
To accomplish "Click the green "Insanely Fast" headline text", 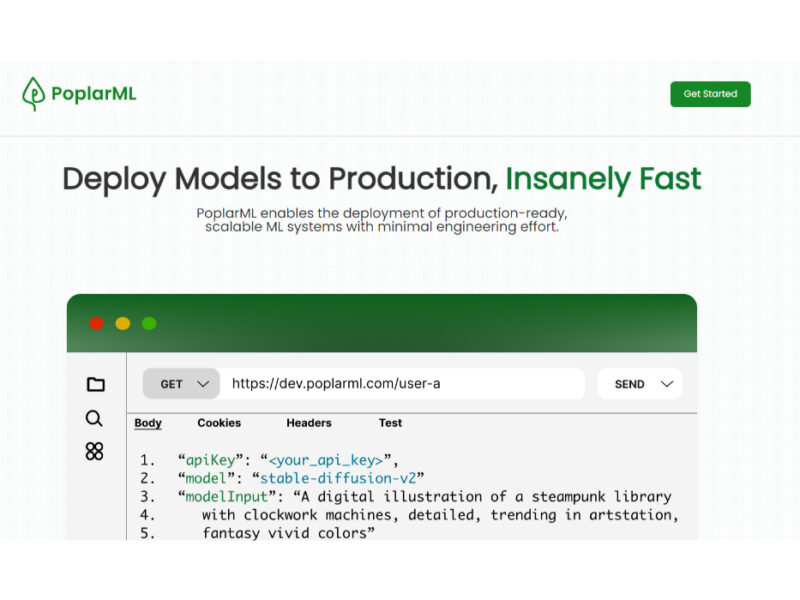I will 603,179.
